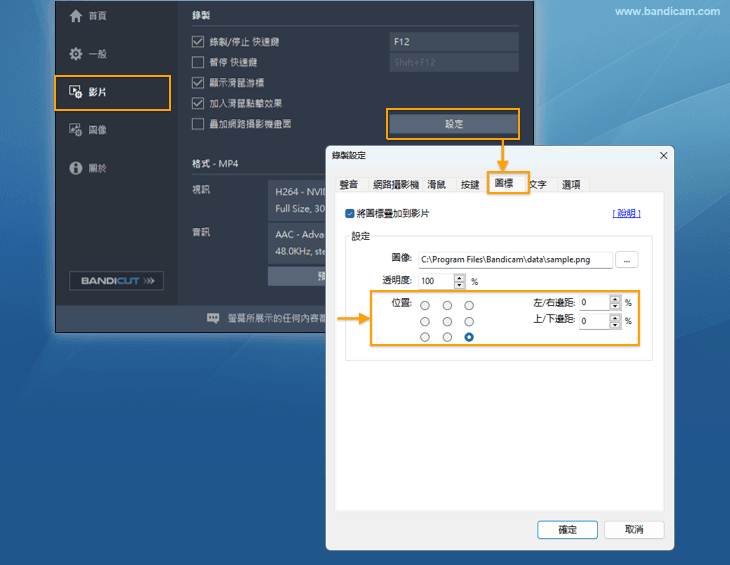Switch to the 文字 tab
Viewport: 730px width, 565px height.
click(x=538, y=185)
